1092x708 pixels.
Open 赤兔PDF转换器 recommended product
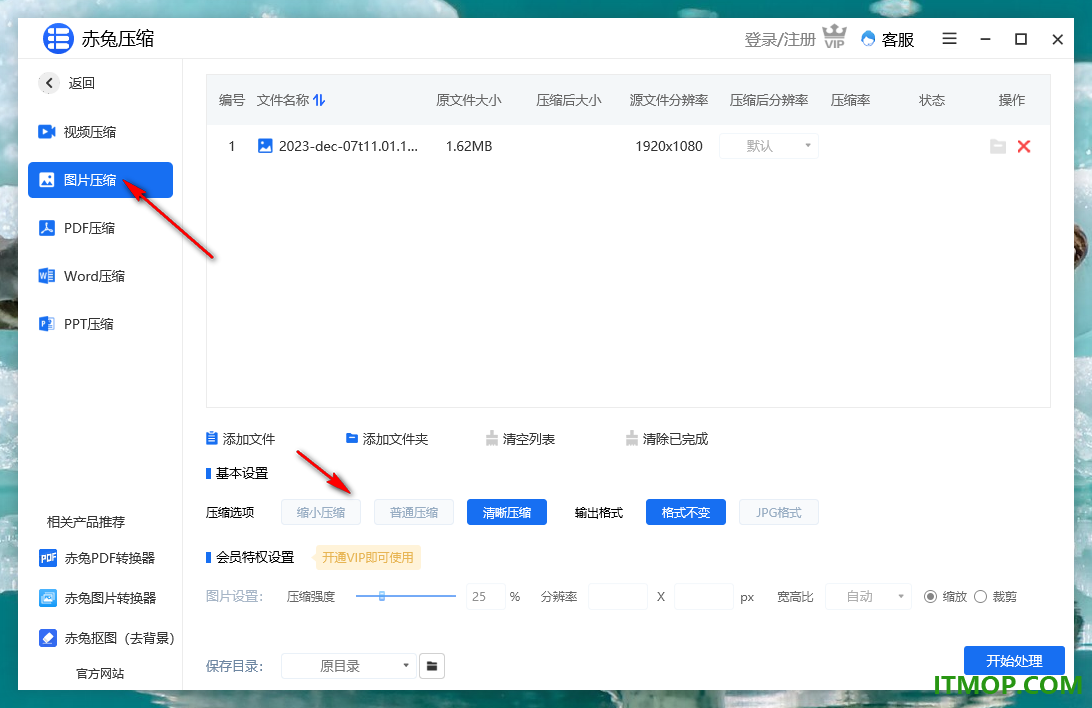pos(97,558)
